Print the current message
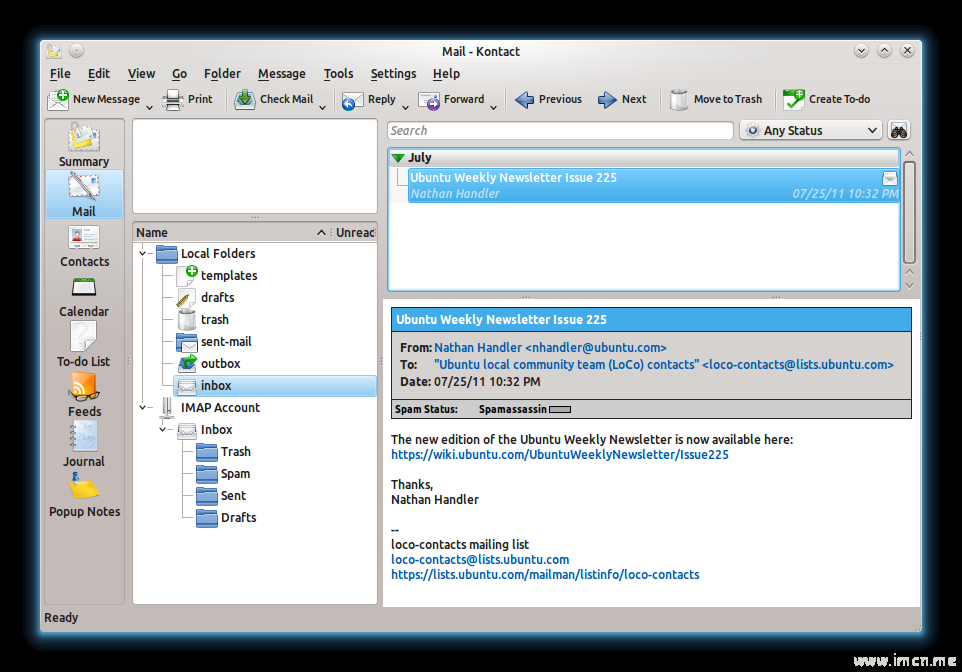Screen dimensions: 962x672 coord(188,99)
